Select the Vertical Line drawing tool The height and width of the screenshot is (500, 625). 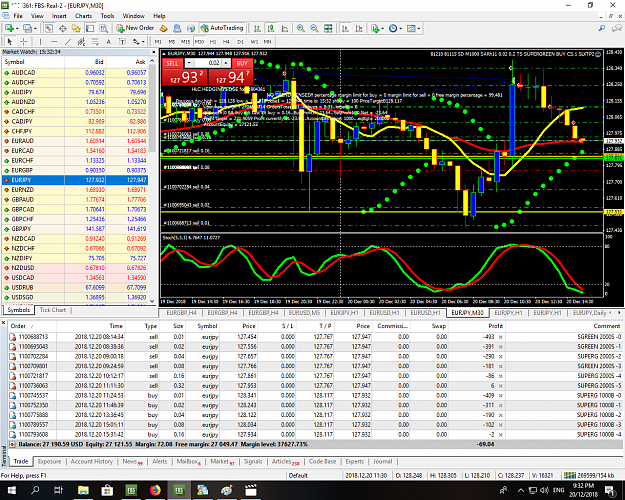(40, 41)
